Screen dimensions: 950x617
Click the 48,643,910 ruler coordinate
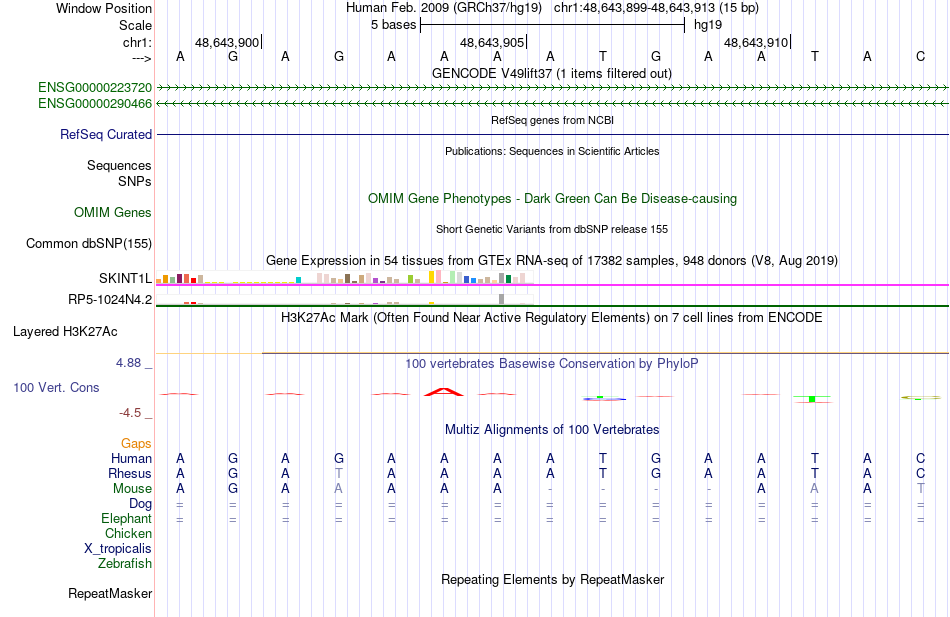(756, 42)
